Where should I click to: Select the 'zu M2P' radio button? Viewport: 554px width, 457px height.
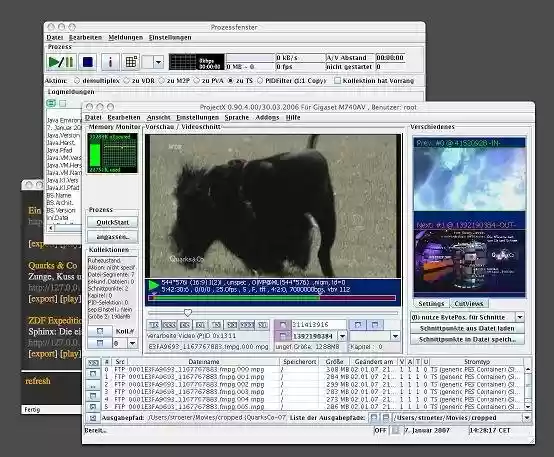[x=161, y=81]
